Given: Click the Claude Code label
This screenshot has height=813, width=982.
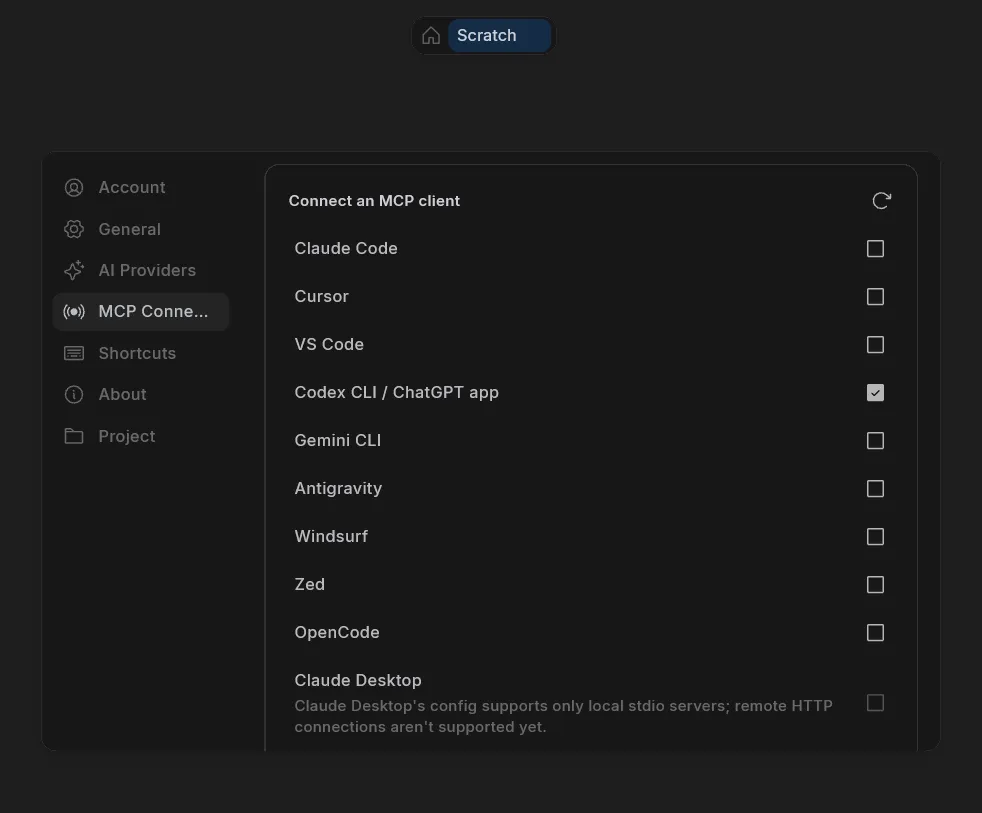Looking at the screenshot, I should 346,249.
